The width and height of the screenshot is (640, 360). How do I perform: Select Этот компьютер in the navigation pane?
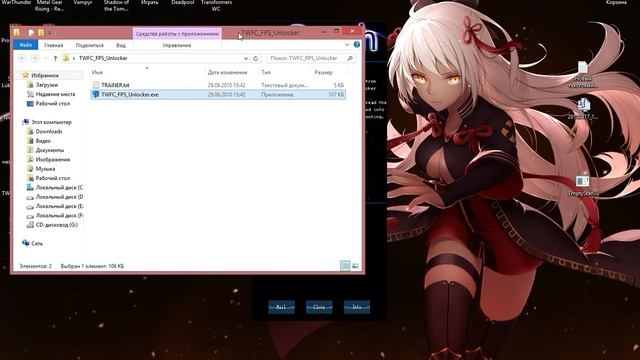pyautogui.click(x=51, y=122)
